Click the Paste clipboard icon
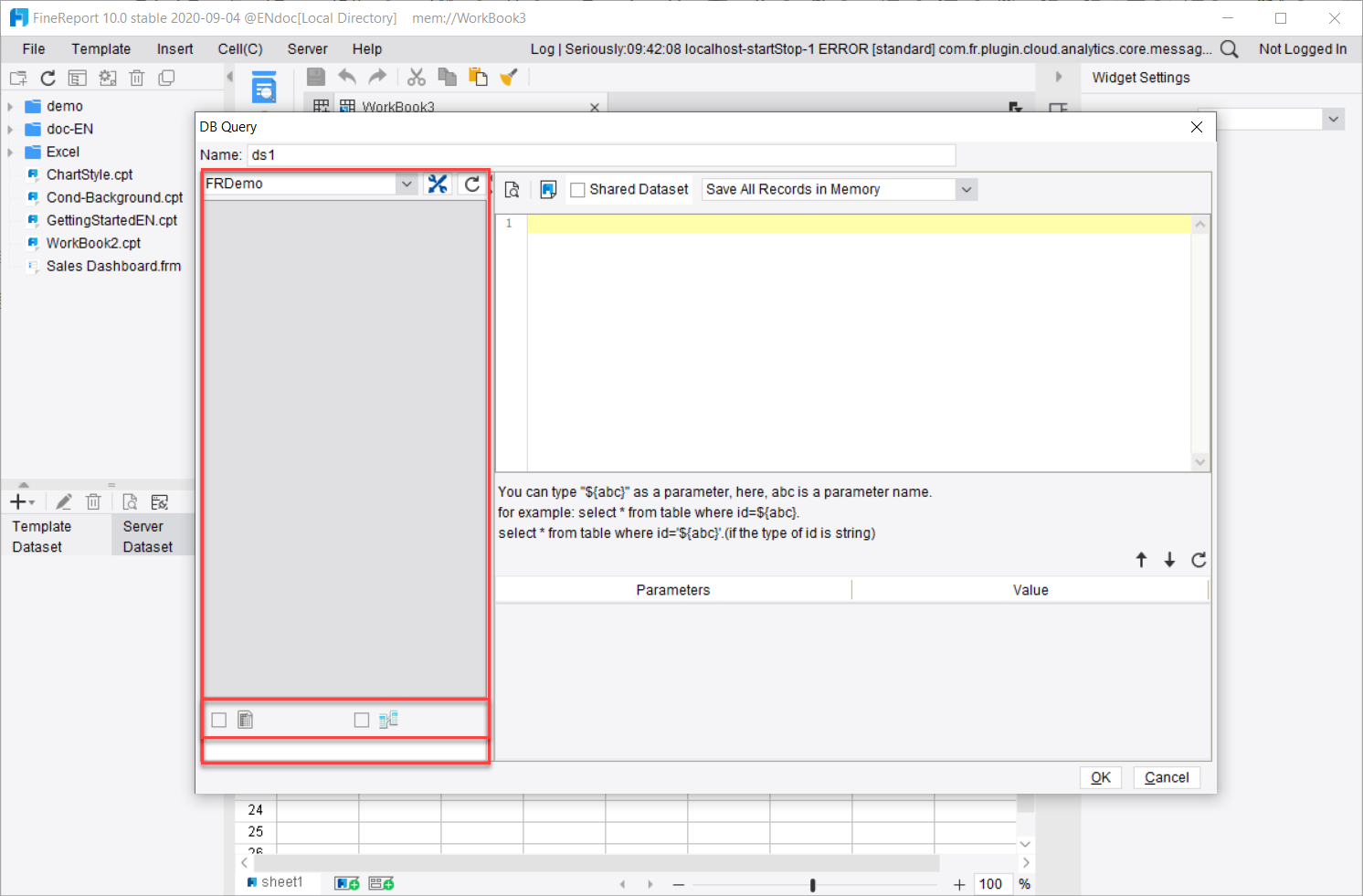1363x896 pixels. click(478, 77)
